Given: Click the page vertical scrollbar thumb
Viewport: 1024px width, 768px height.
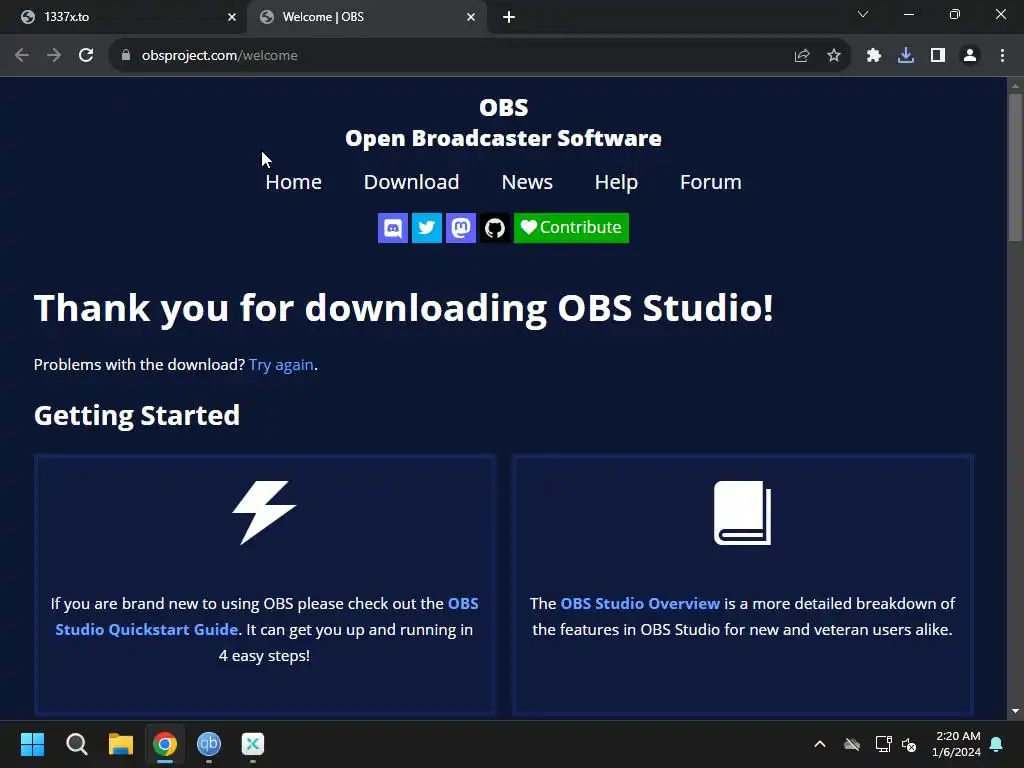Looking at the screenshot, I should coord(1015,168).
